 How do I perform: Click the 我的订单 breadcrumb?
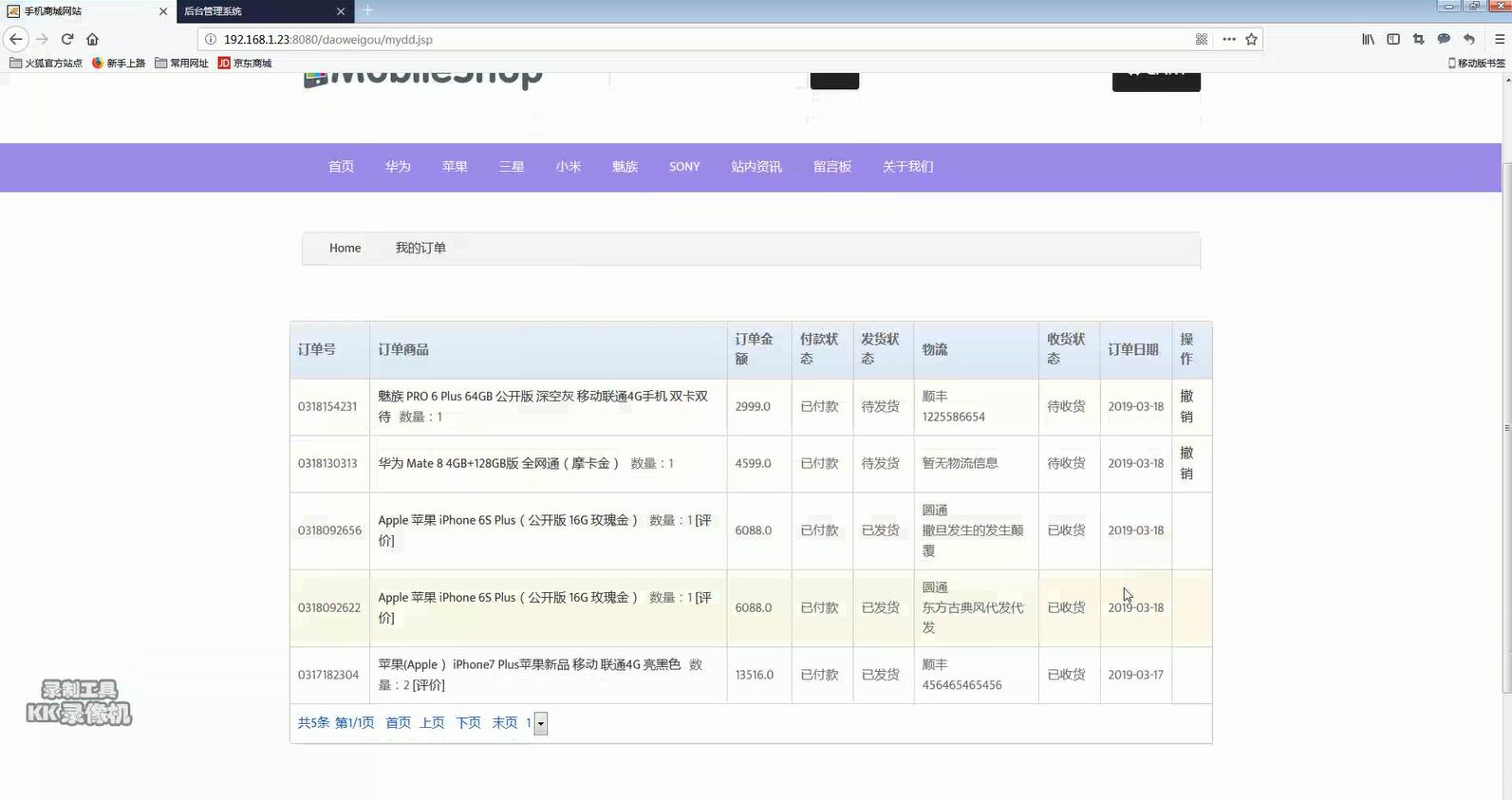420,248
